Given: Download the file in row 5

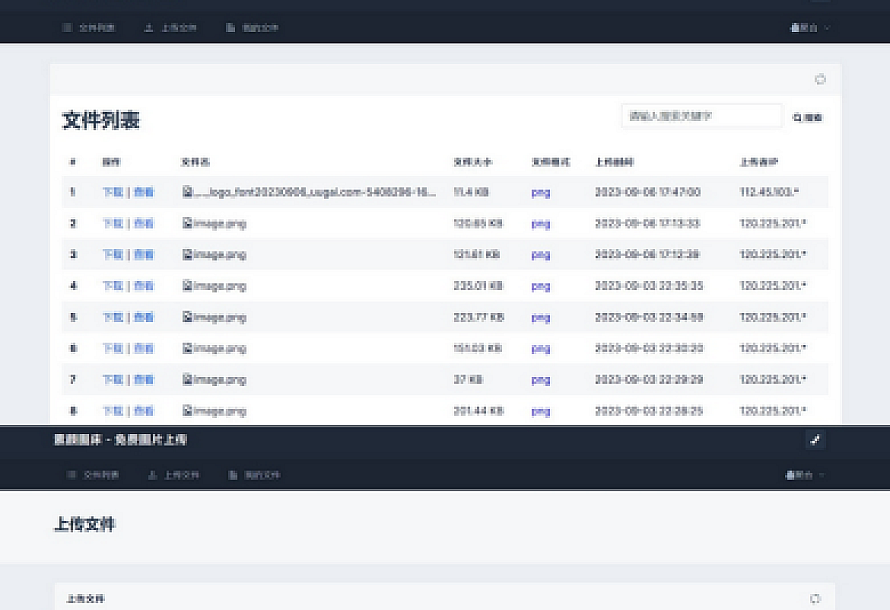Looking at the screenshot, I should click(112, 318).
